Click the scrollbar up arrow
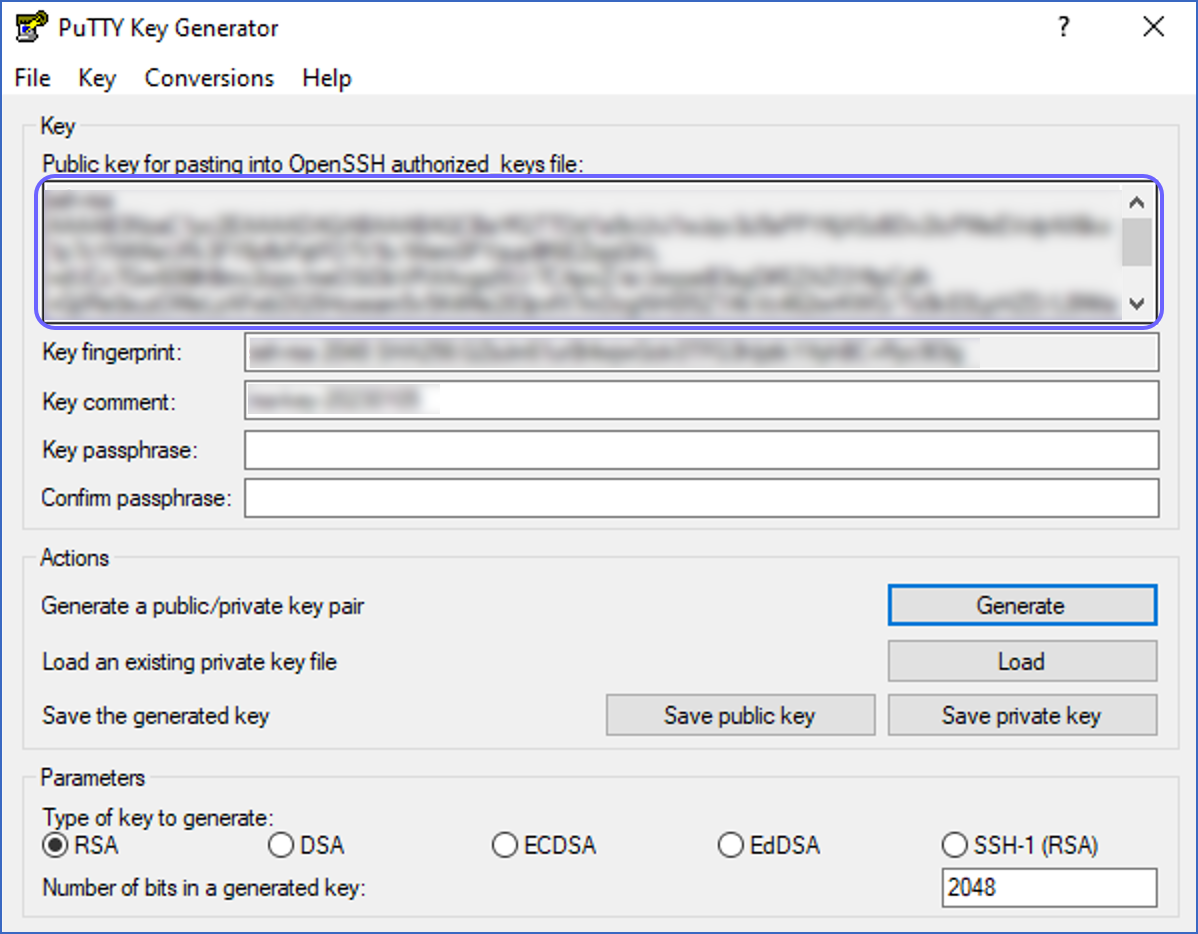Viewport: 1198px width, 934px height. click(x=1137, y=200)
